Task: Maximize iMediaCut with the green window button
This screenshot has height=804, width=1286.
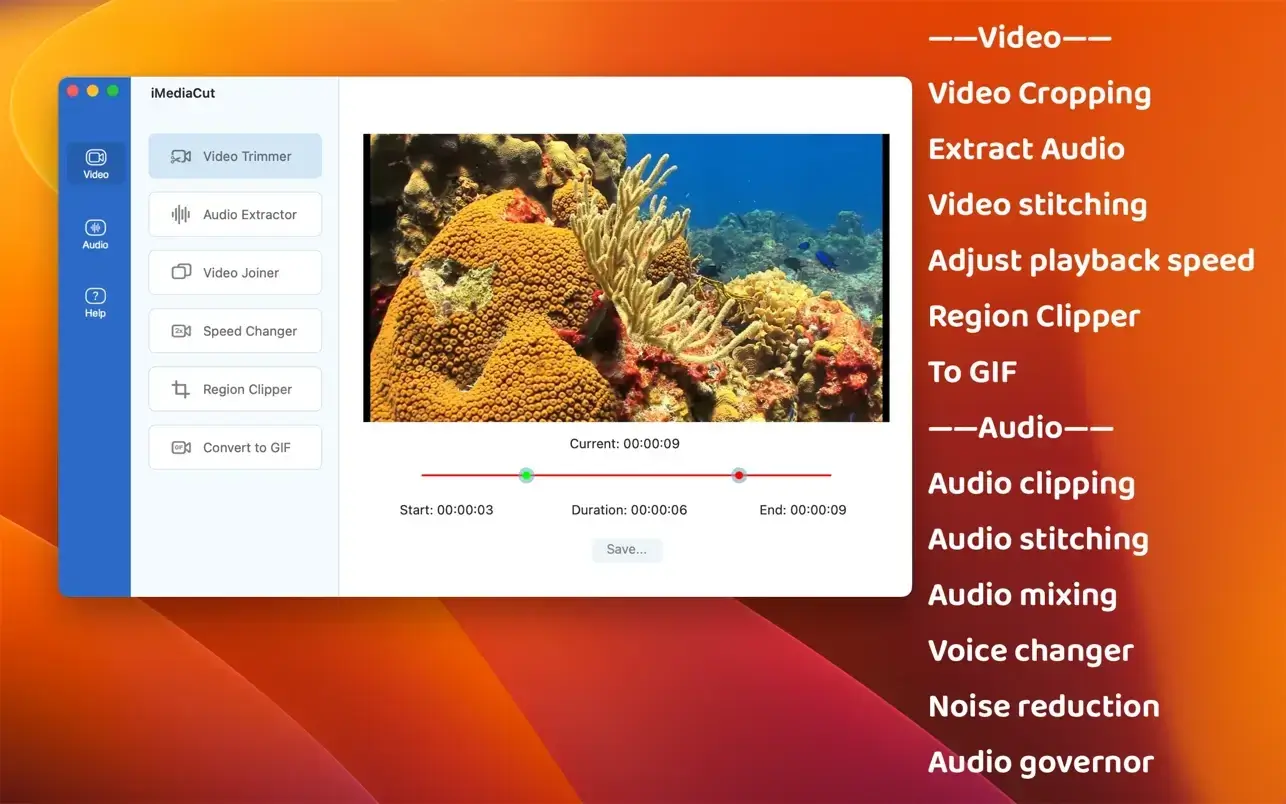Action: click(113, 91)
